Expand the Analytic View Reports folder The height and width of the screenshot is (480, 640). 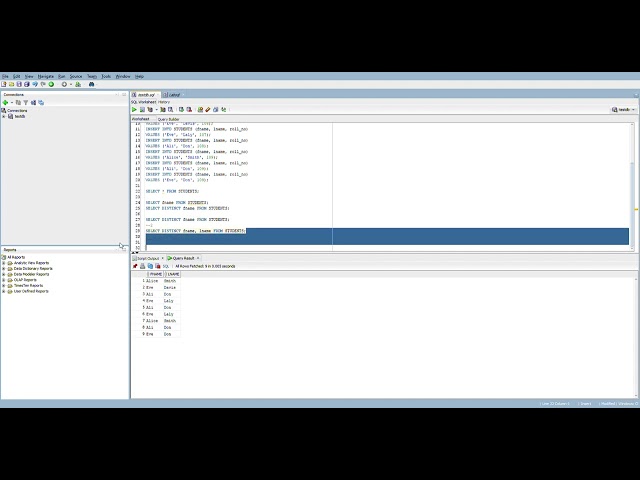coord(4,263)
